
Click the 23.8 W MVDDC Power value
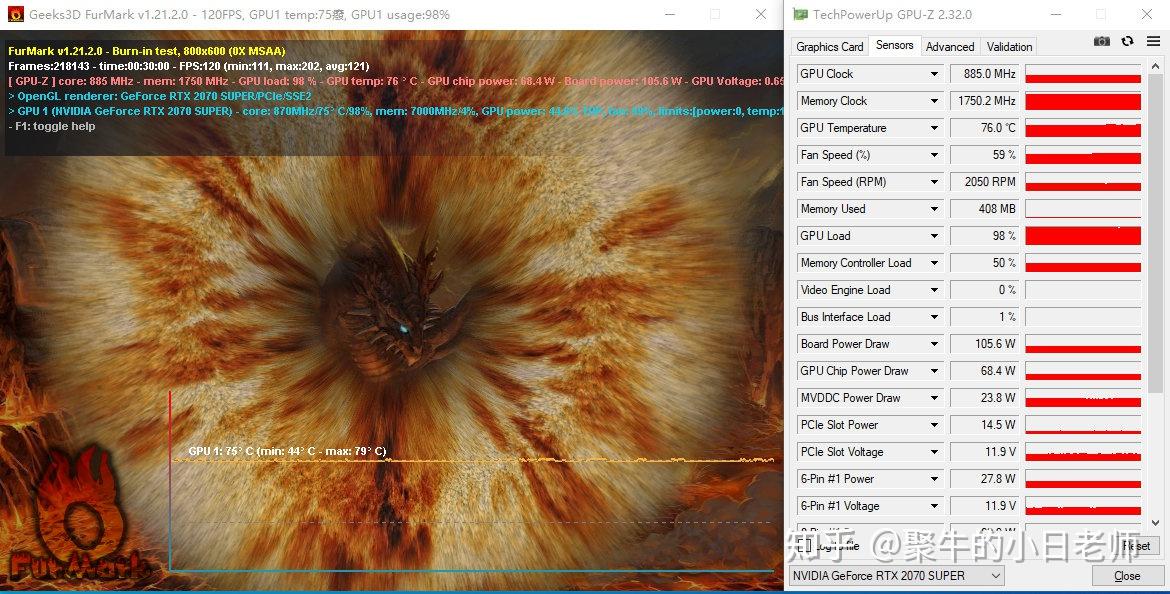(984, 398)
